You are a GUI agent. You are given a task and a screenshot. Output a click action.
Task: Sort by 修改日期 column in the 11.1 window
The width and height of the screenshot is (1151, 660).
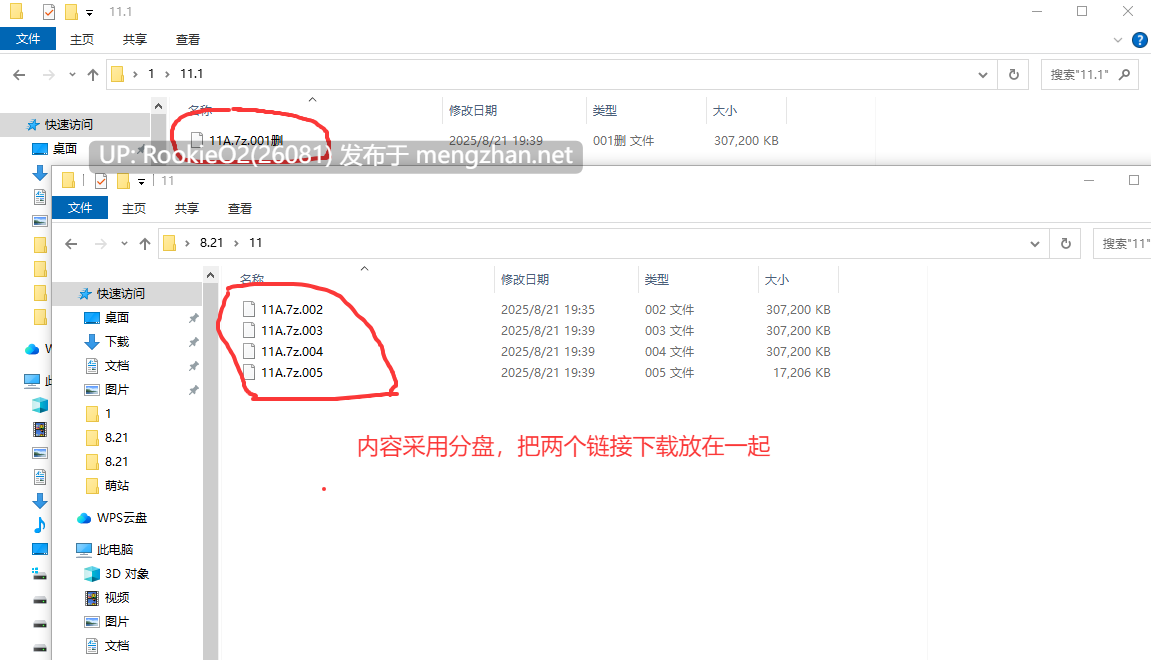pyautogui.click(x=473, y=111)
